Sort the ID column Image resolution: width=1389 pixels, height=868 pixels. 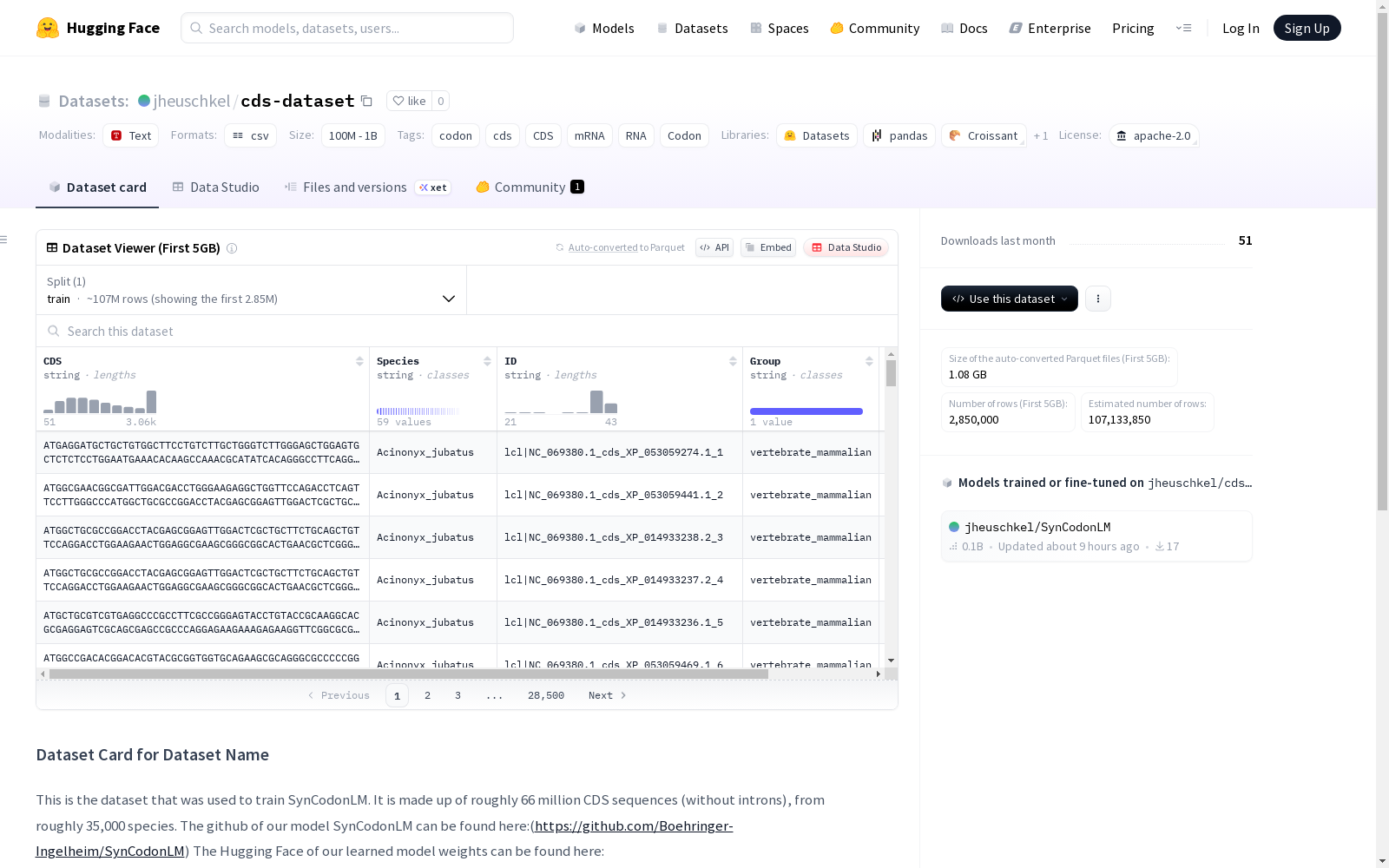click(x=733, y=361)
